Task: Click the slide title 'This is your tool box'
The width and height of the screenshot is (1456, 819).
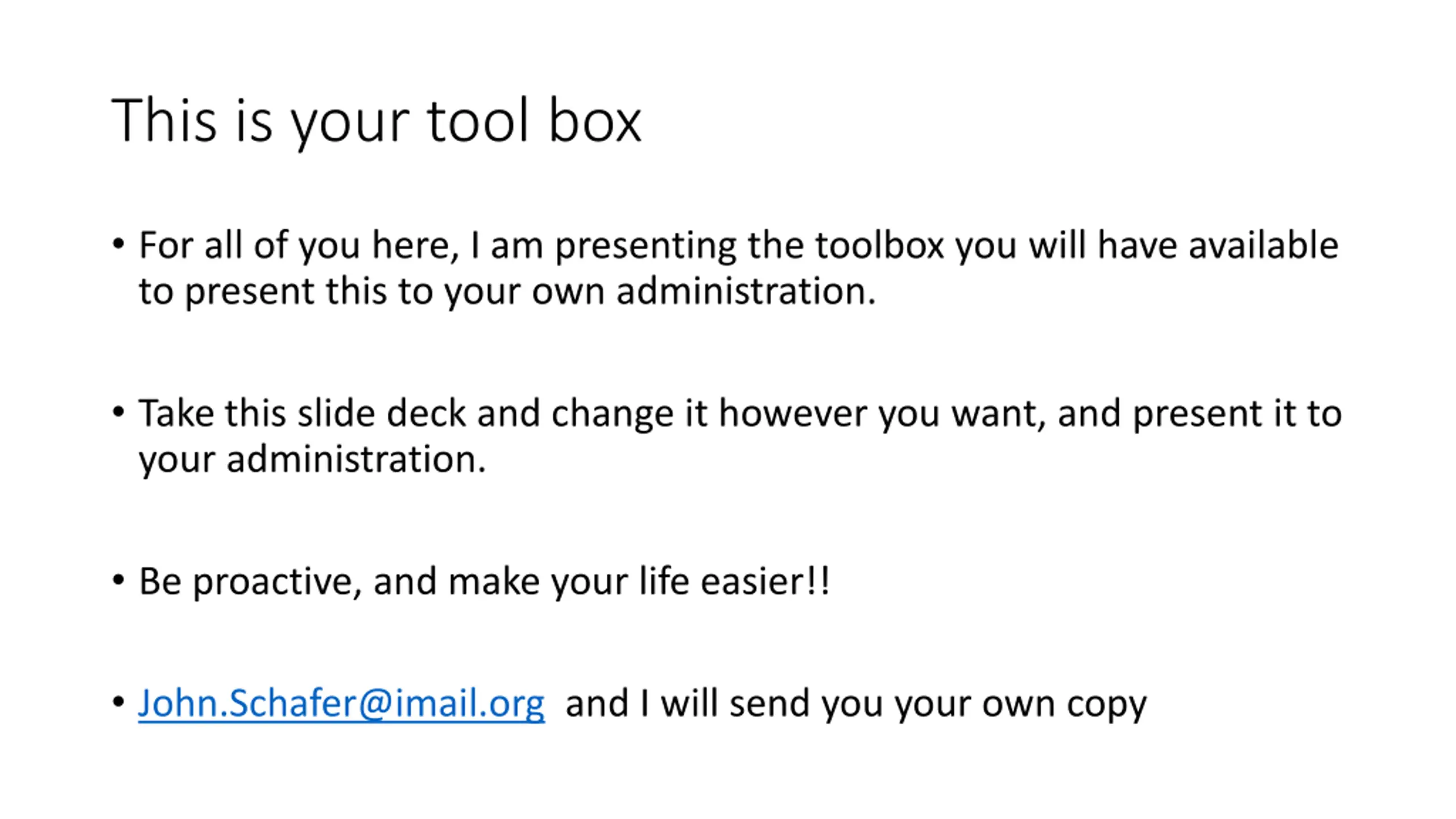Action: pyautogui.click(x=376, y=122)
